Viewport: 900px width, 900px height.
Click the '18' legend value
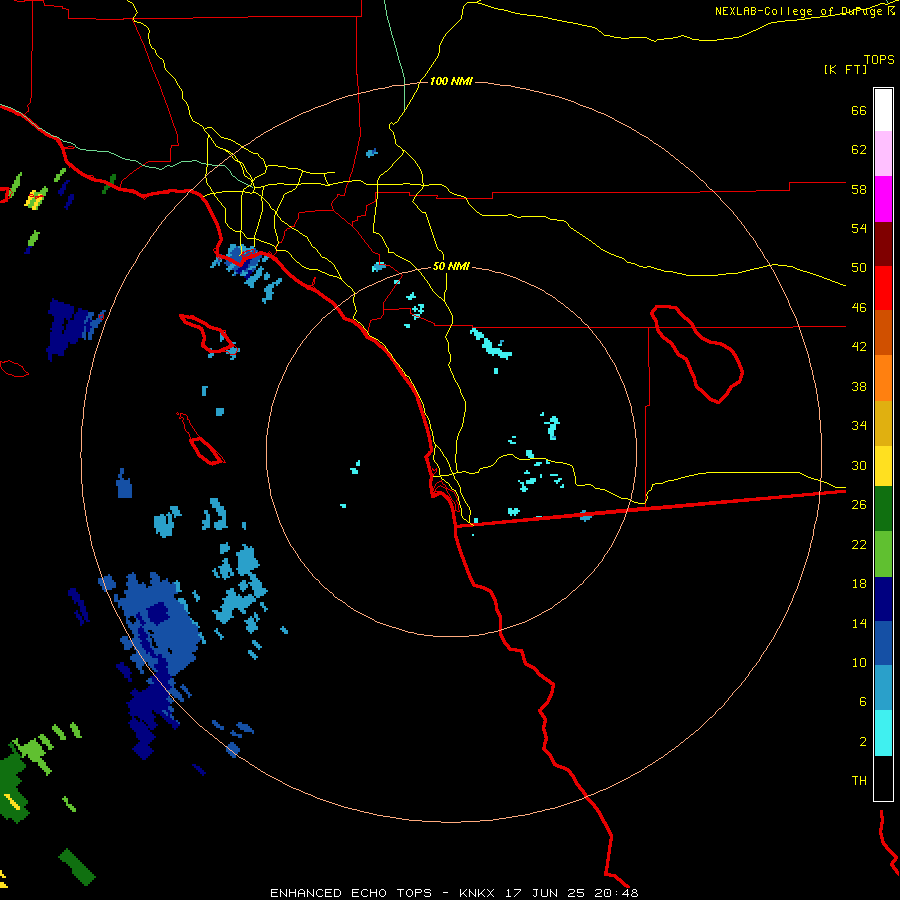pos(859,584)
